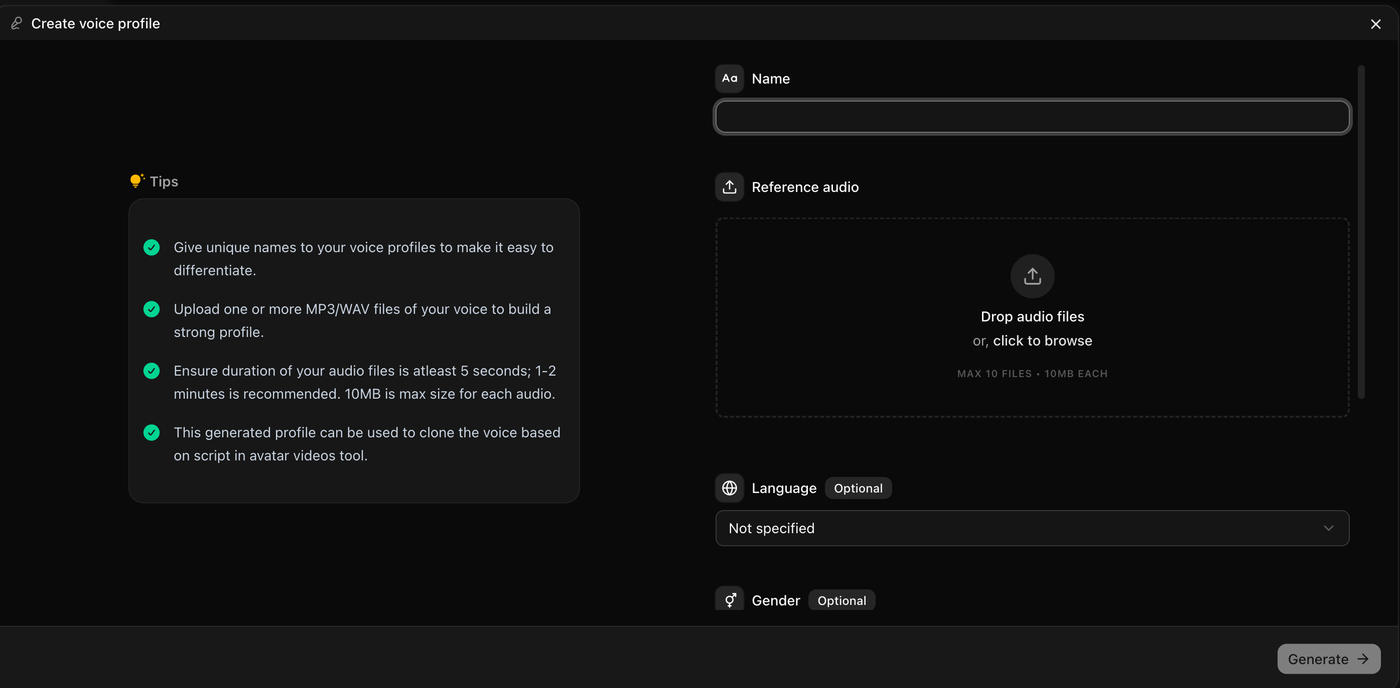Click the Language globe icon

[730, 488]
